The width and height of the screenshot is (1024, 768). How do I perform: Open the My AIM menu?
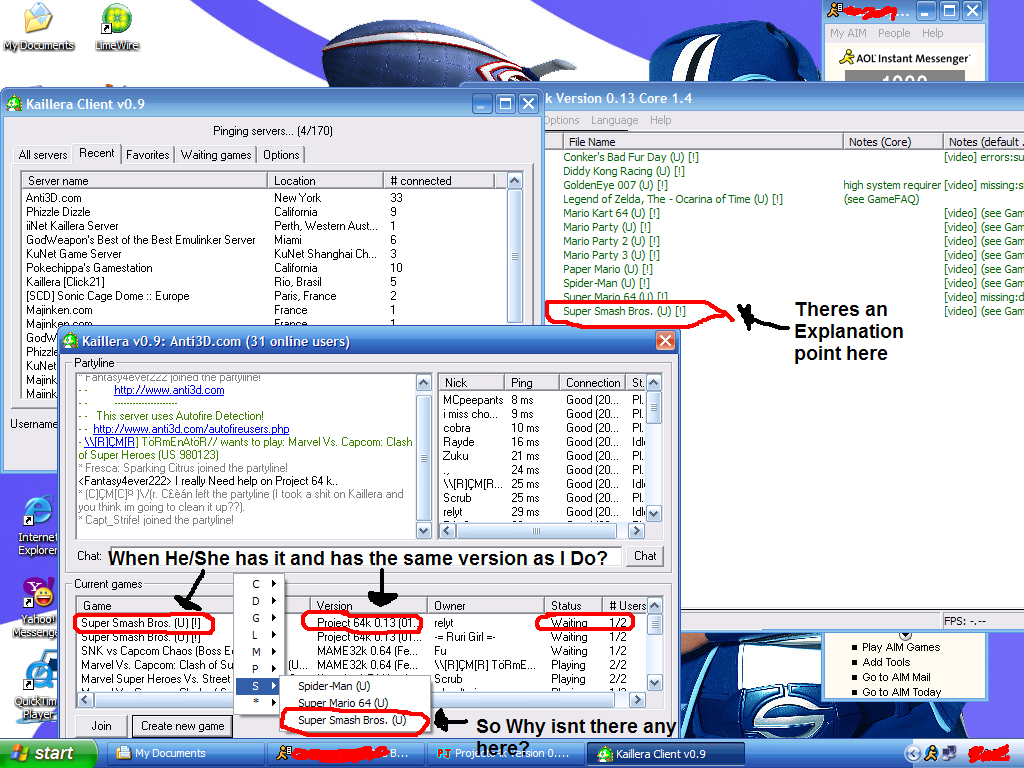click(848, 33)
